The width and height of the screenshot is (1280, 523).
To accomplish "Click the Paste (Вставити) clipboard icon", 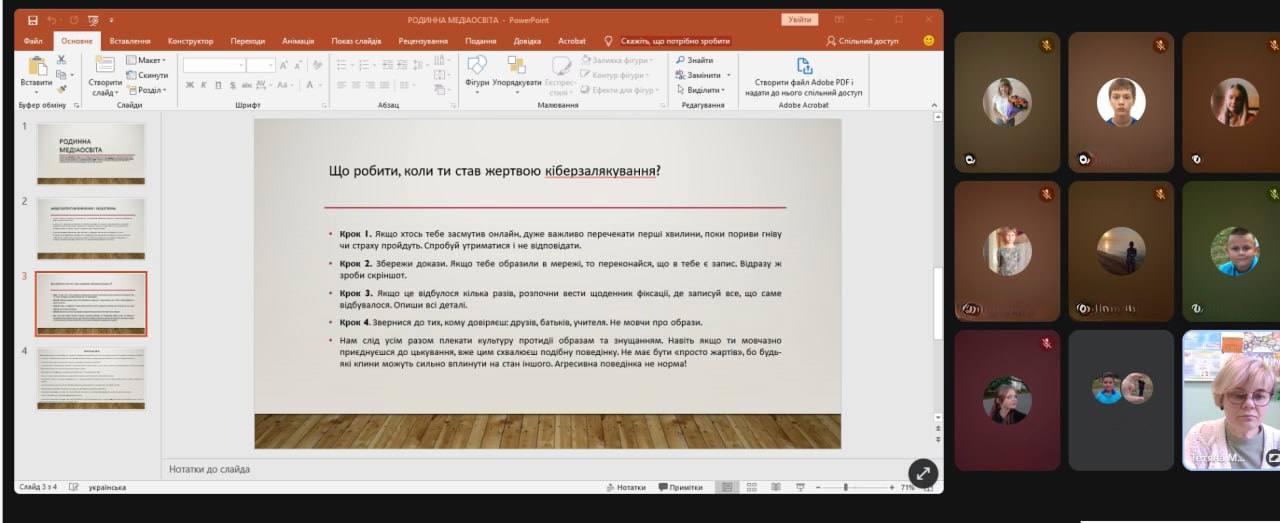I will [x=37, y=70].
